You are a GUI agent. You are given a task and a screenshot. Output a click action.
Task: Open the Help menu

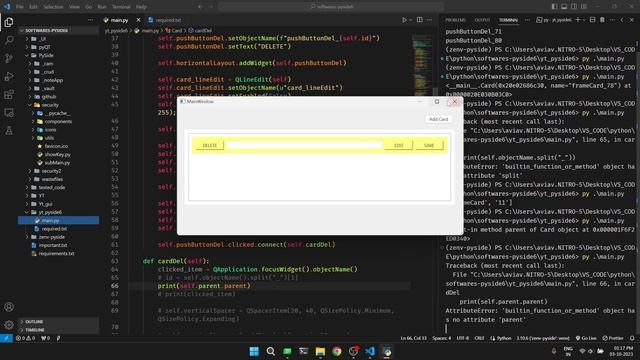[141, 7]
